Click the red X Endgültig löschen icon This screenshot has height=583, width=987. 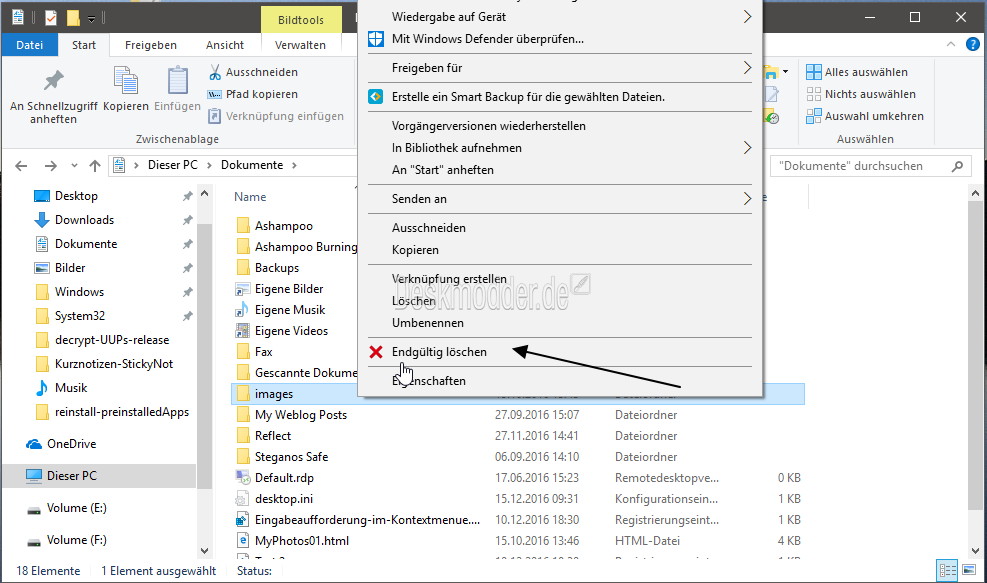pos(376,352)
